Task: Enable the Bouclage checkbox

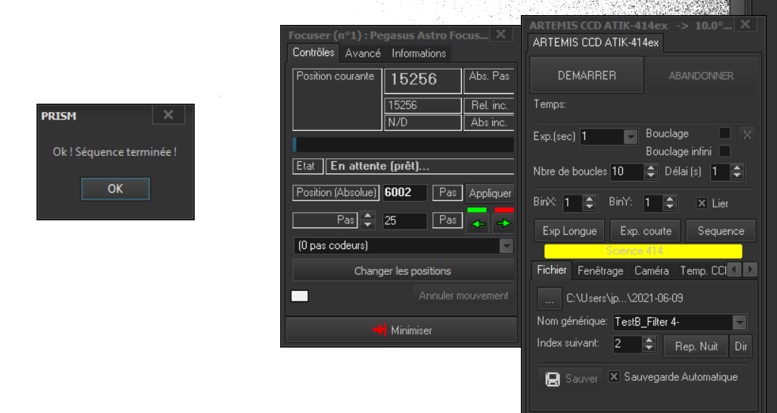Action: point(725,133)
